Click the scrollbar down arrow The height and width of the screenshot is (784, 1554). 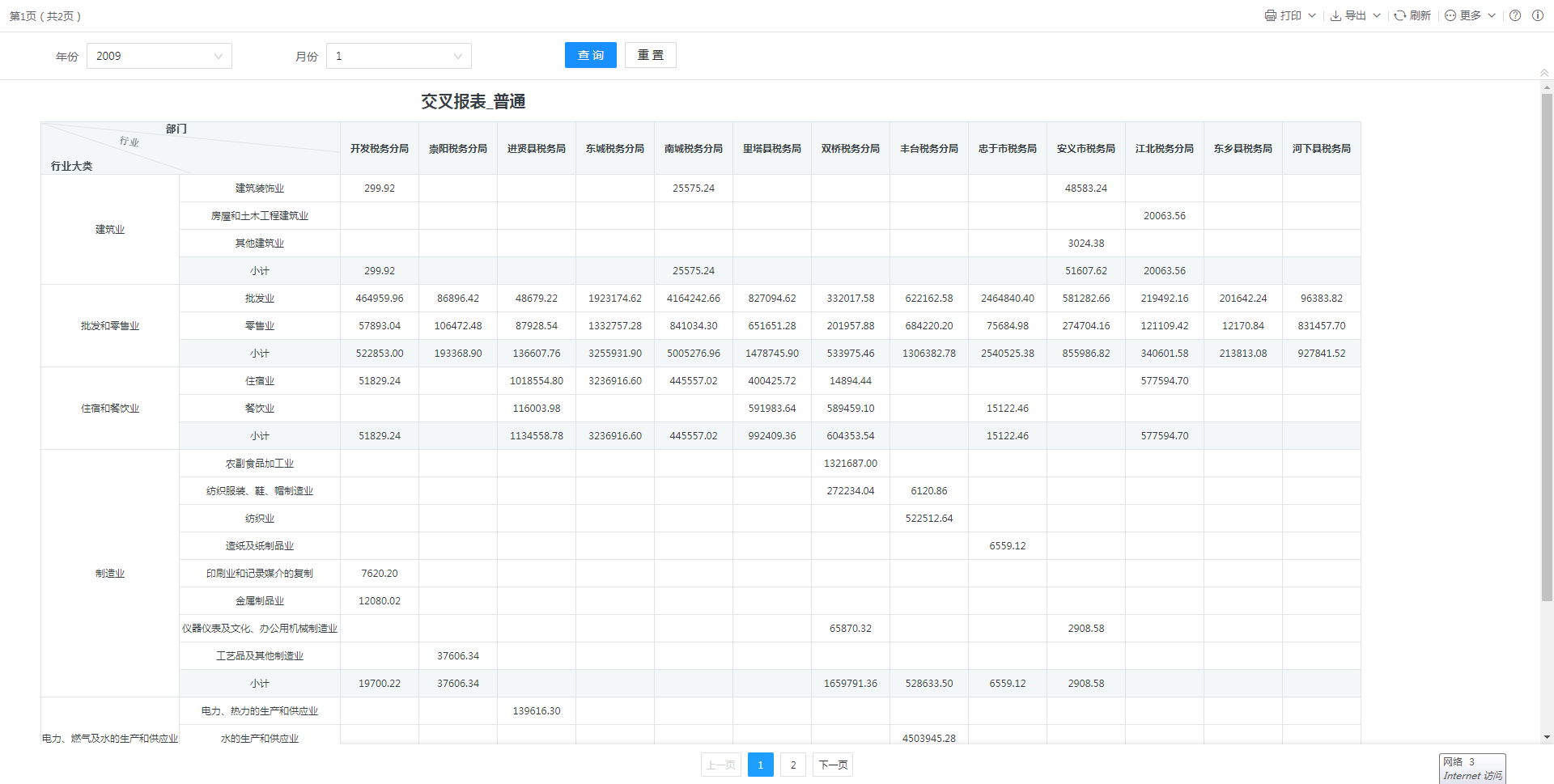click(x=1547, y=737)
